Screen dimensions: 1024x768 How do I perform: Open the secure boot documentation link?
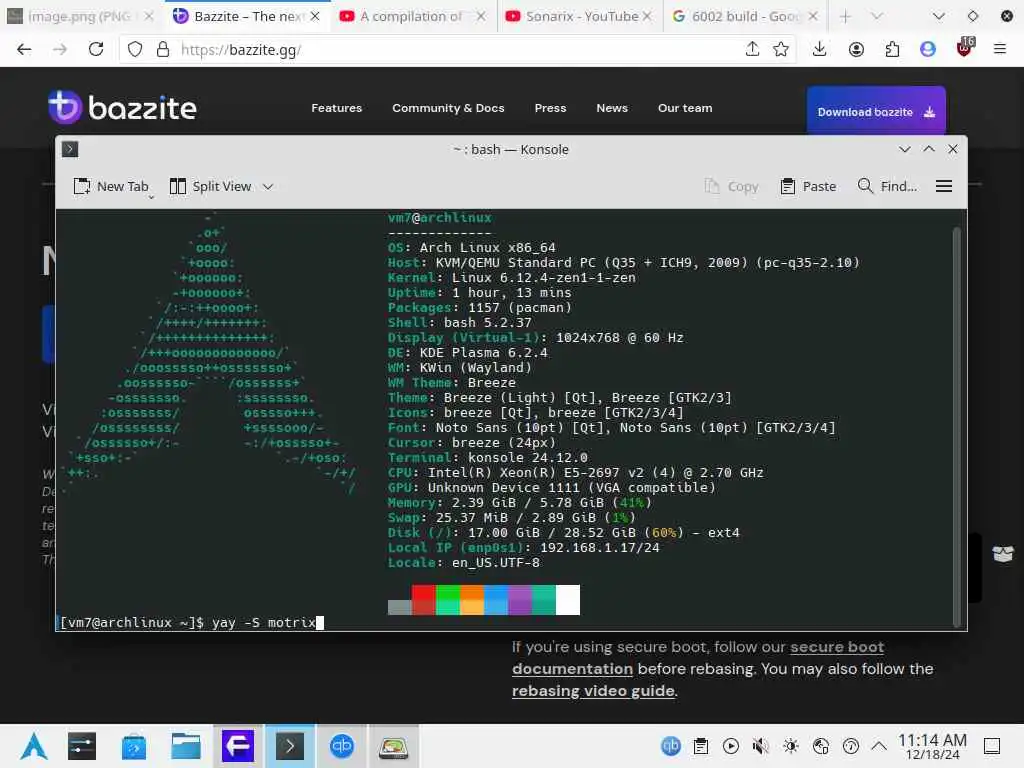click(x=698, y=658)
